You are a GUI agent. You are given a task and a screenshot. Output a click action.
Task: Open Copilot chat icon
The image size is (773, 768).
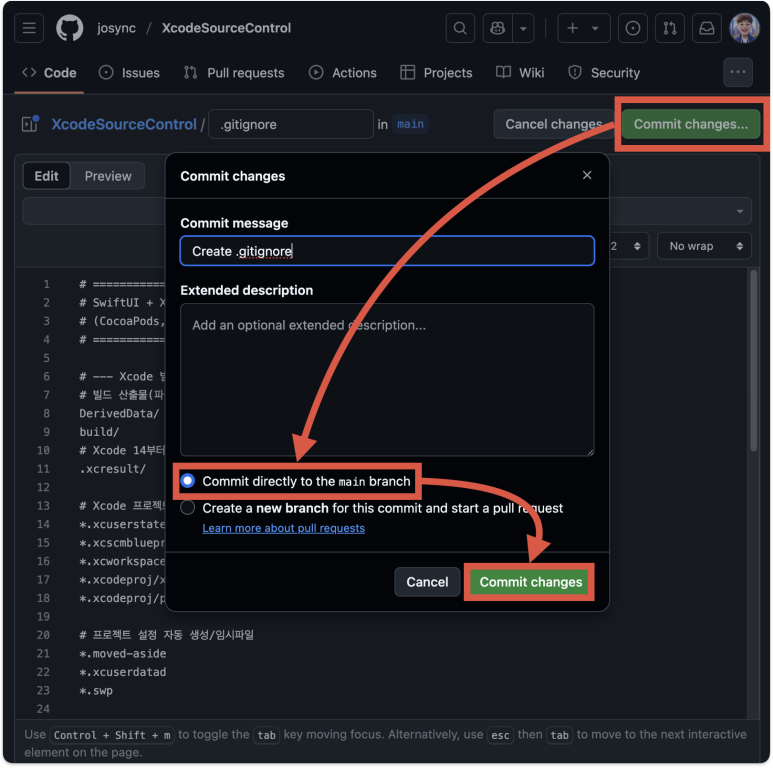coord(497,28)
